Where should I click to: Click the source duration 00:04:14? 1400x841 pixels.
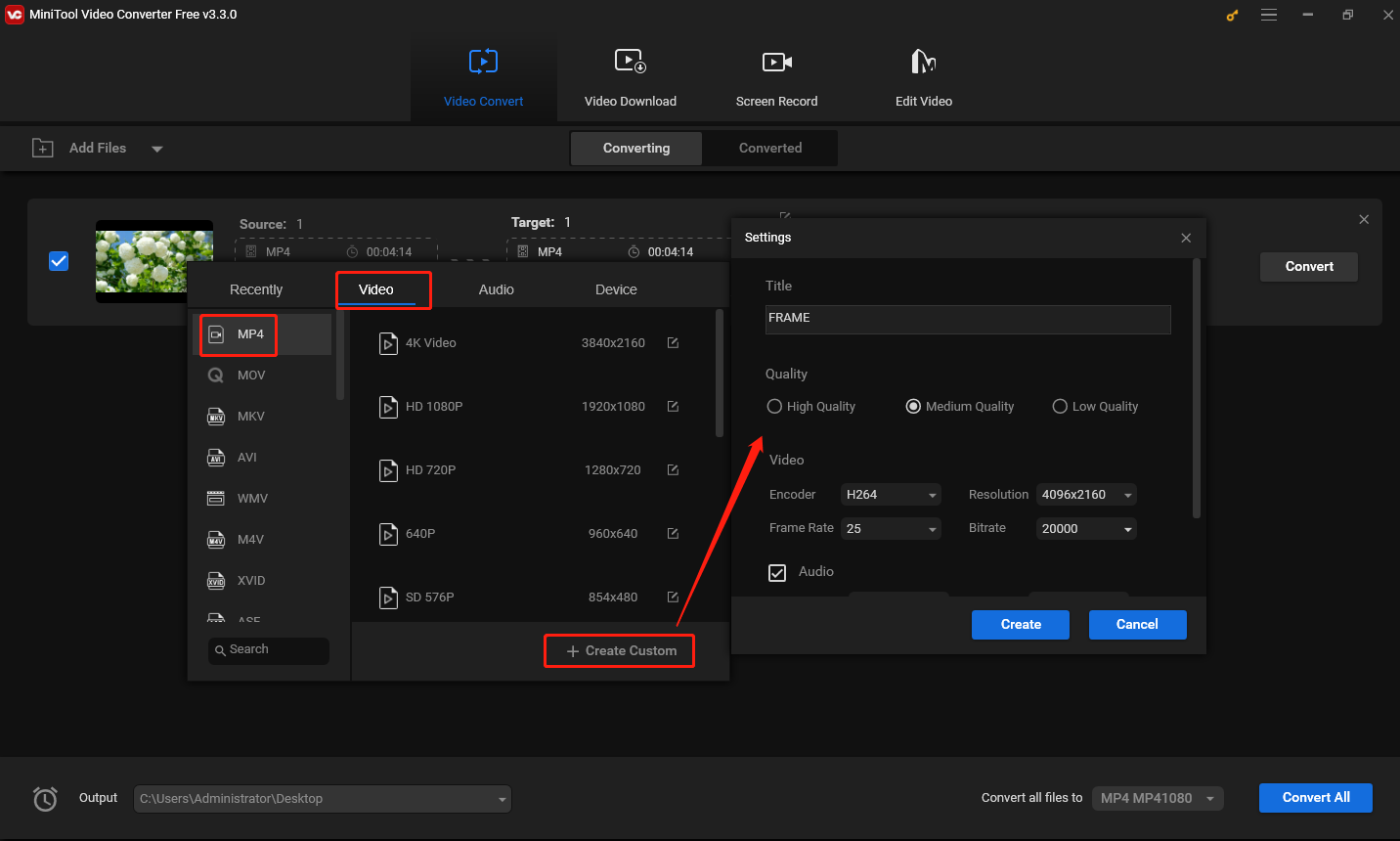point(389,252)
